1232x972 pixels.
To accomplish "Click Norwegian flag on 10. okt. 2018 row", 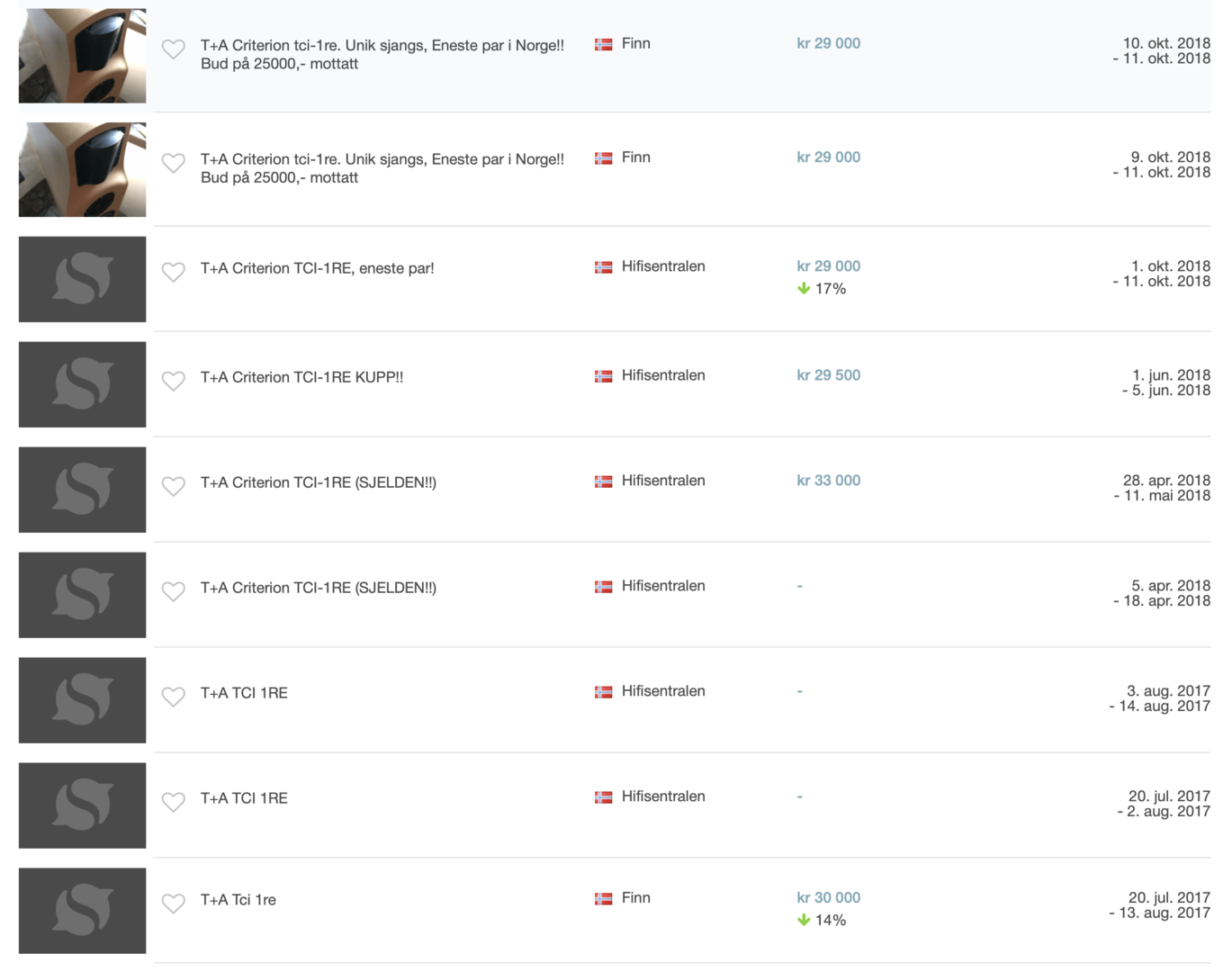I will (604, 44).
